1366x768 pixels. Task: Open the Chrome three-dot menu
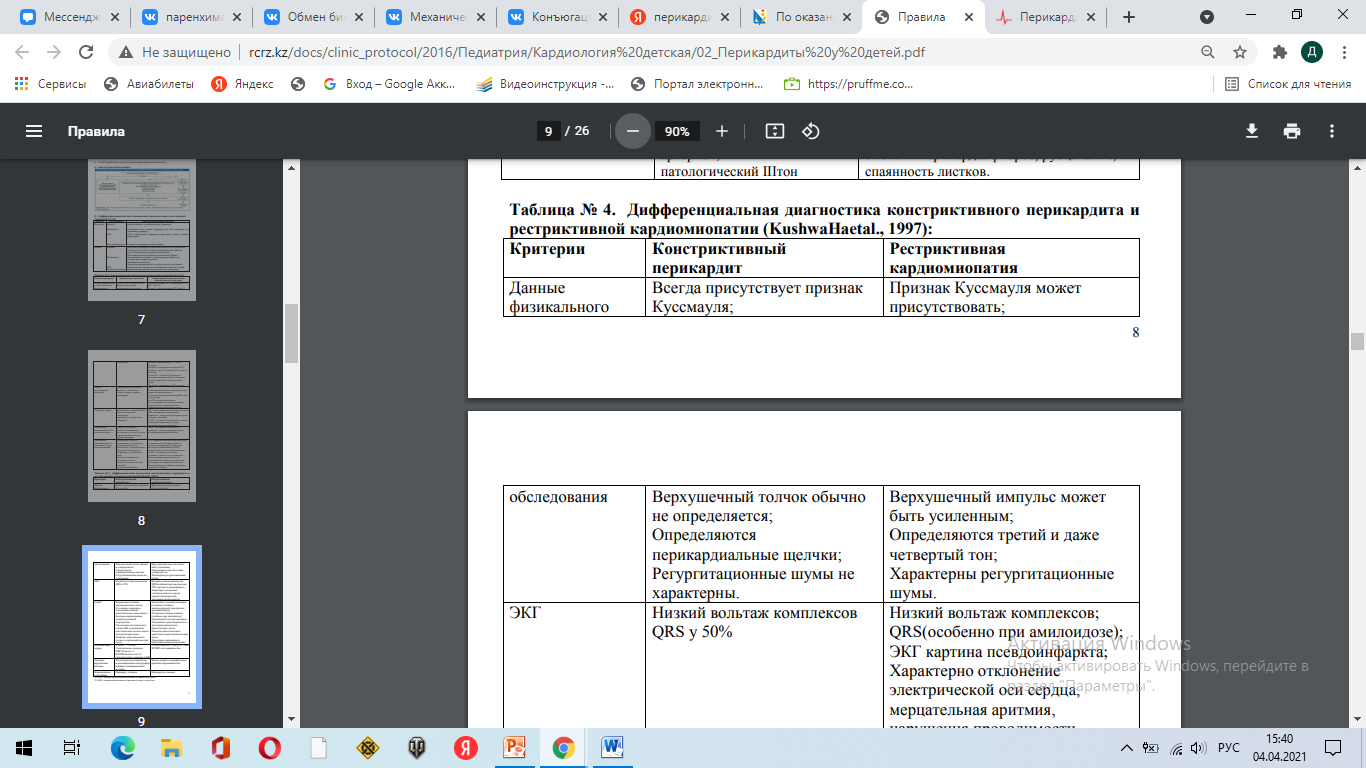click(x=1343, y=52)
